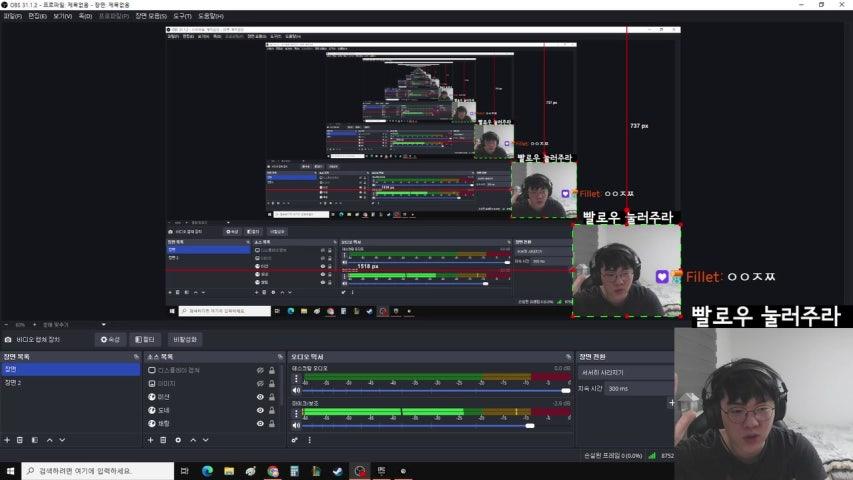Open the 서서히 사라지기 transition dropdown
This screenshot has width=853, height=480.
(x=625, y=373)
